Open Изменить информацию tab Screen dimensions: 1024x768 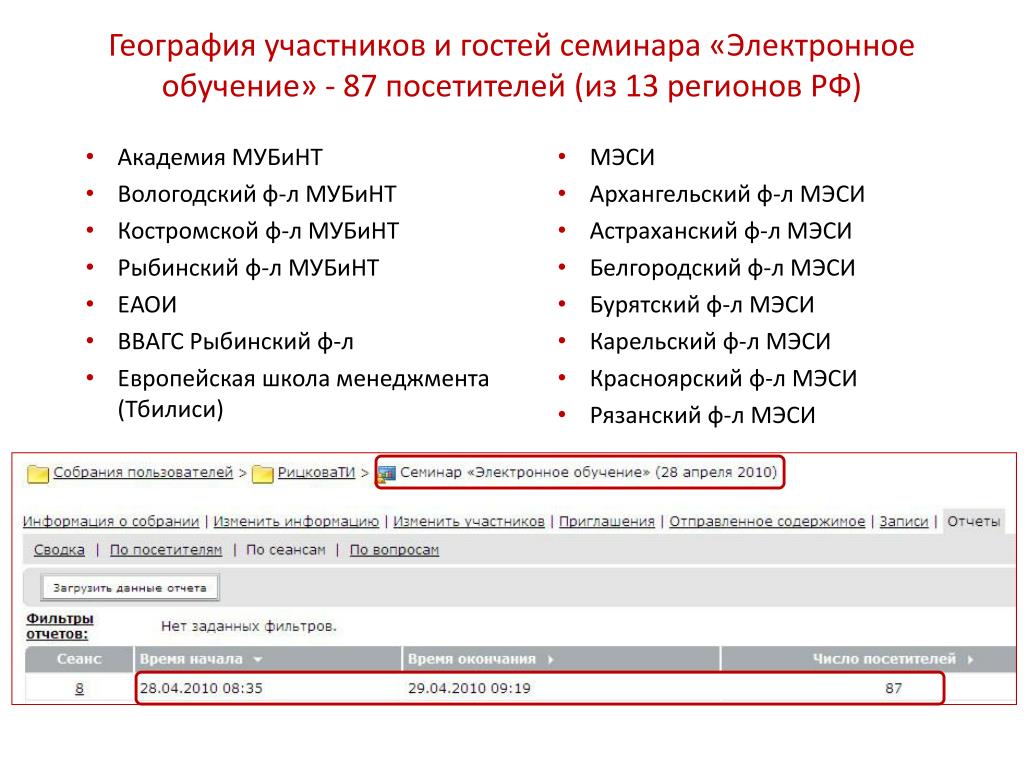click(296, 521)
